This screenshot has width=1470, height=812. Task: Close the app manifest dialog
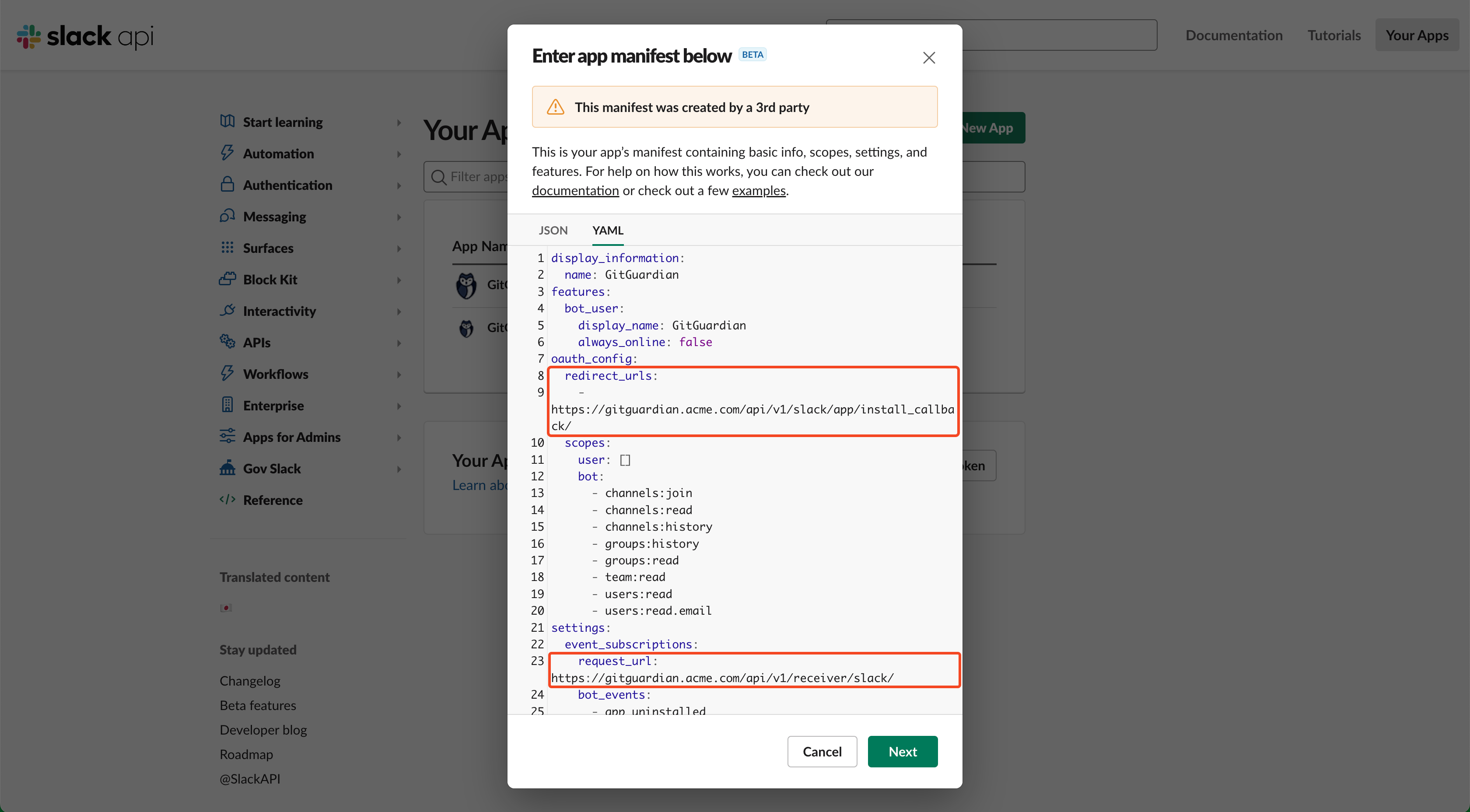(929, 58)
